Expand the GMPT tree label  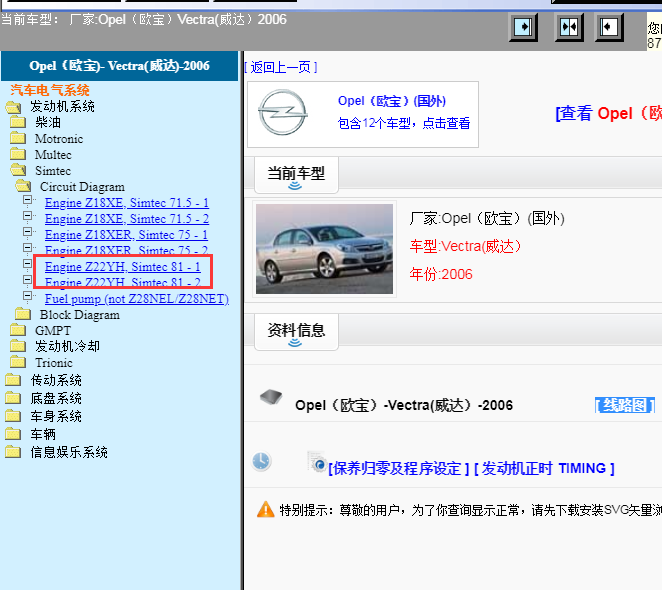[x=53, y=330]
